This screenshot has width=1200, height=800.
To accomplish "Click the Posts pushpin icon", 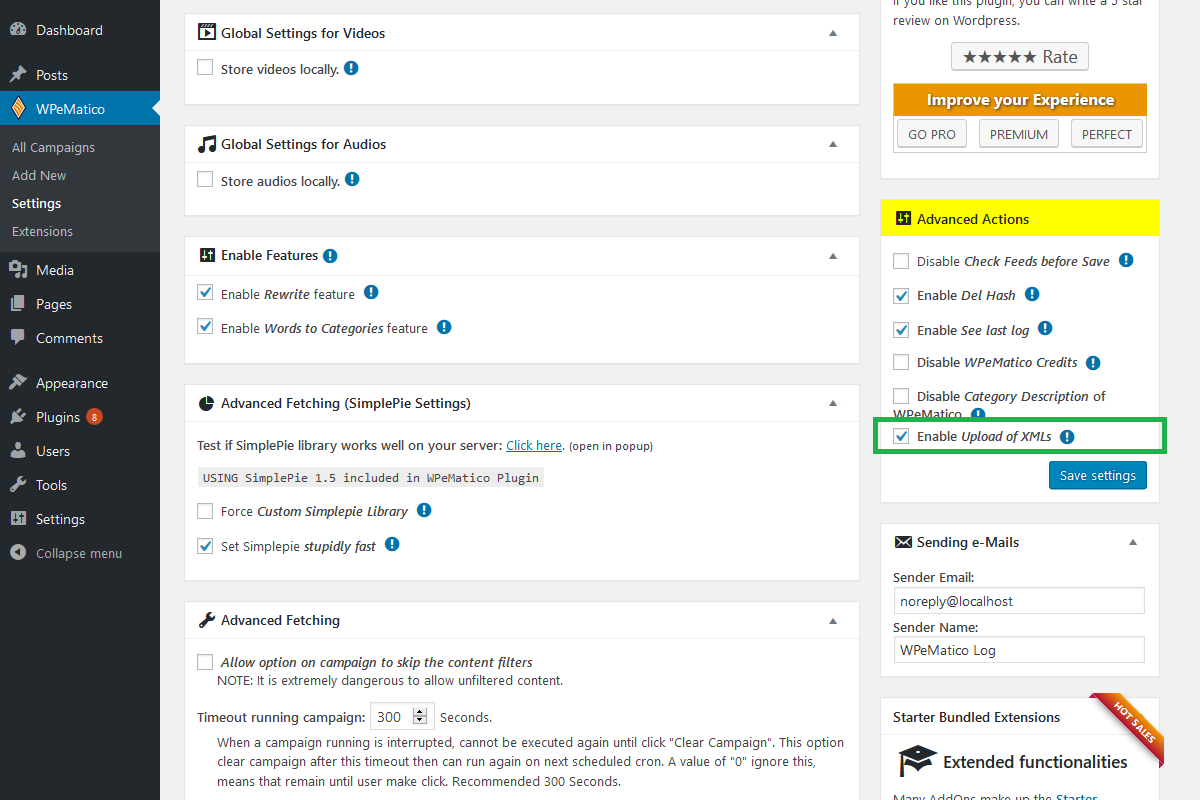I will [18, 75].
